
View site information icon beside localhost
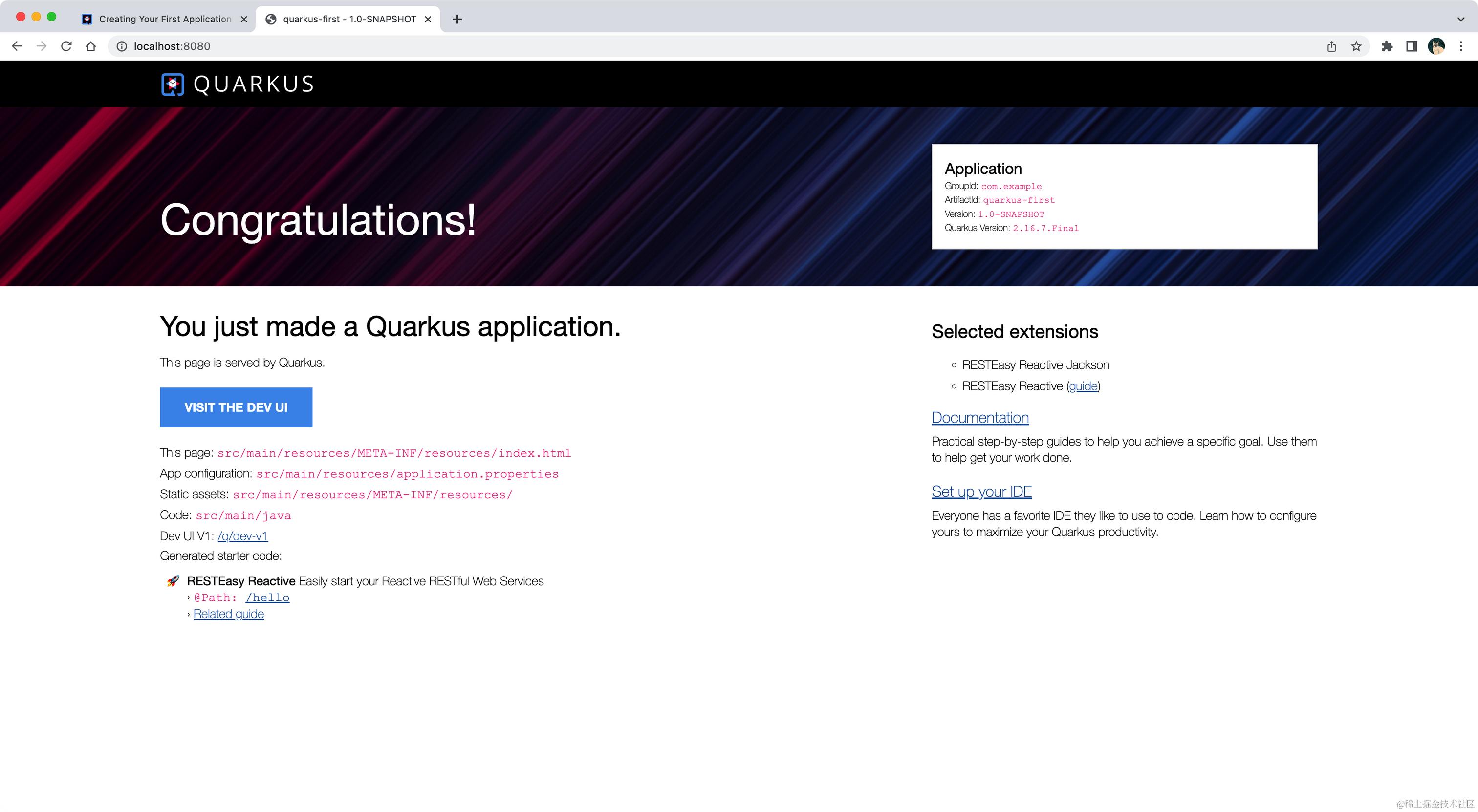122,46
